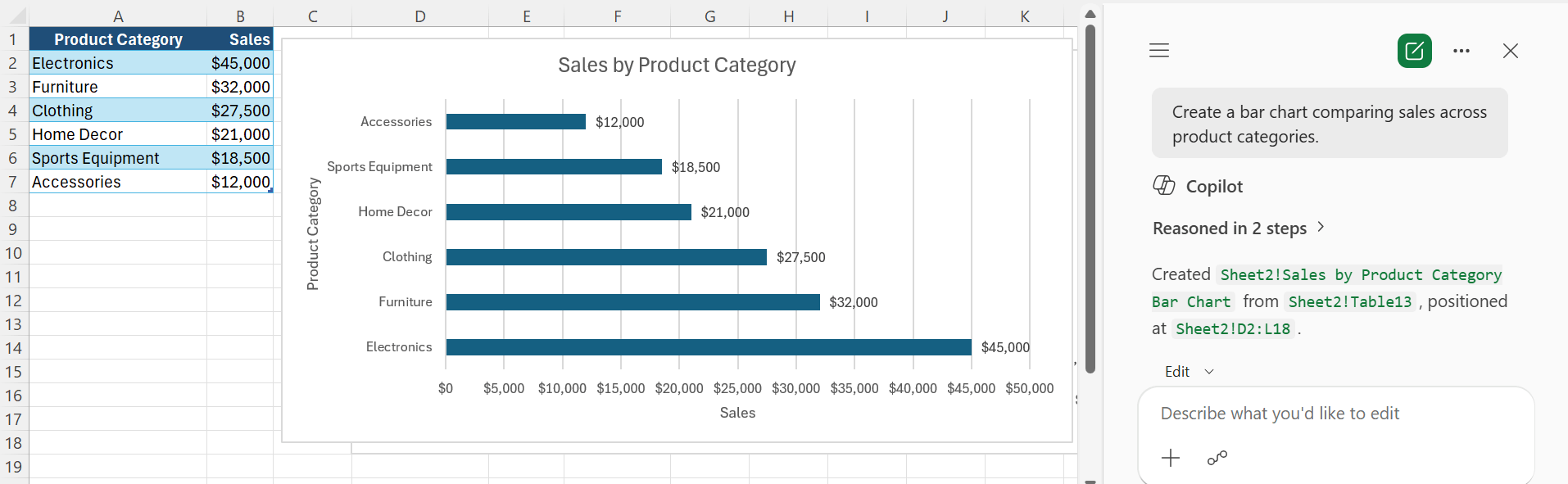Select cell B2 with $45,000

240,63
